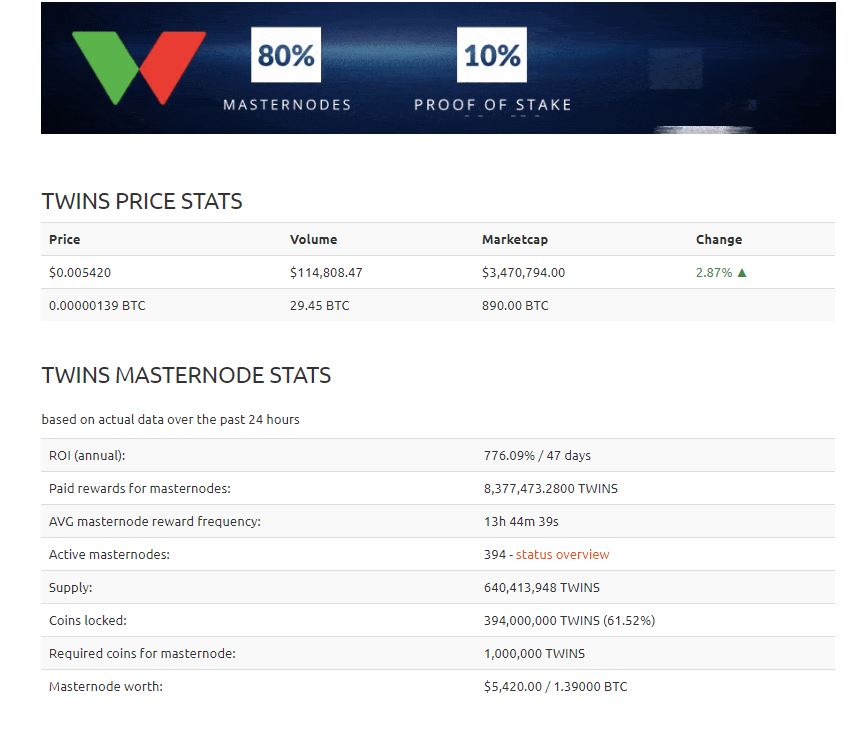Click the green and red TWINS logo
Viewport: 860px width, 735px height.
(x=139, y=67)
